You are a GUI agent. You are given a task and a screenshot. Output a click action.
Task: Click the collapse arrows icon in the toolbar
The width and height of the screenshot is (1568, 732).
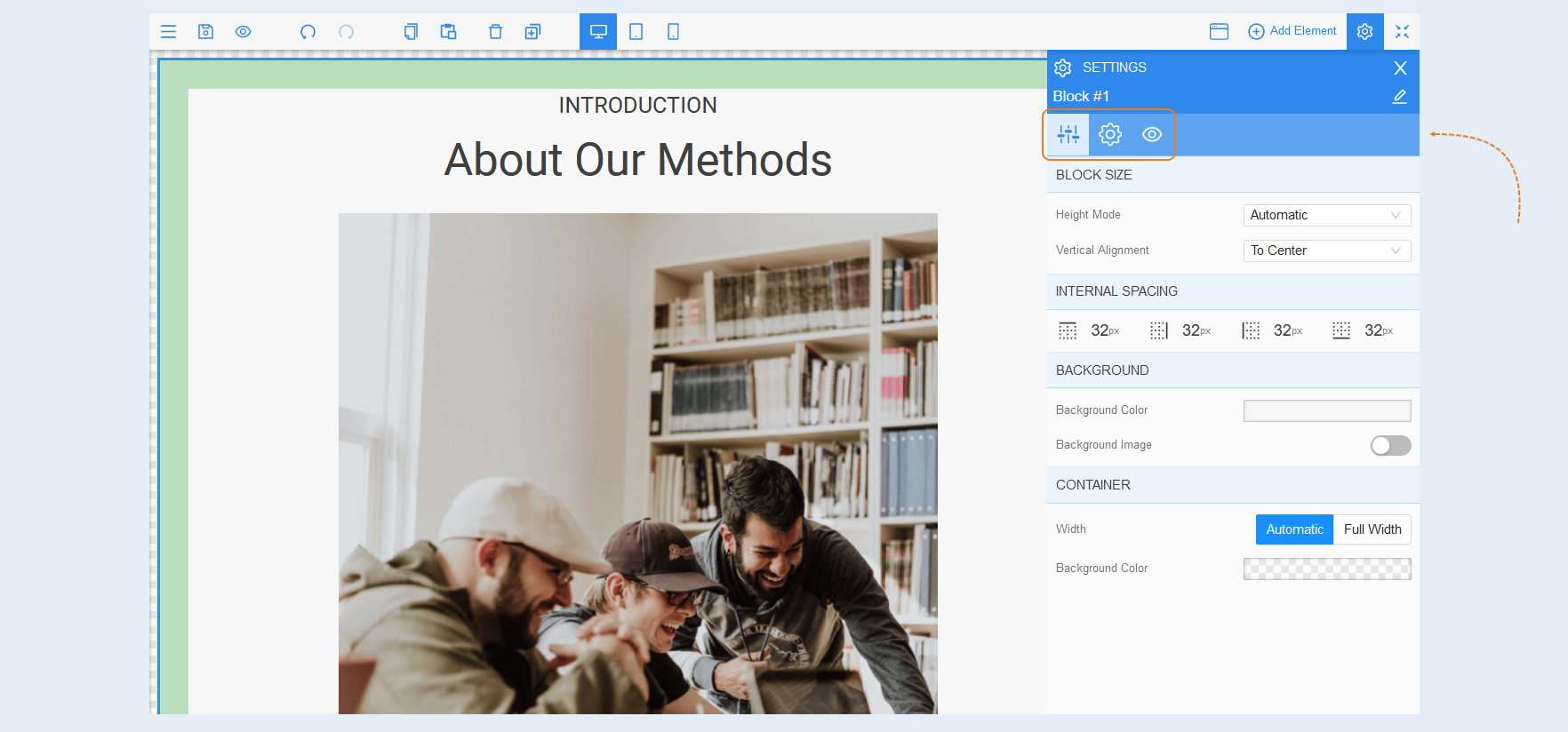[1402, 32]
